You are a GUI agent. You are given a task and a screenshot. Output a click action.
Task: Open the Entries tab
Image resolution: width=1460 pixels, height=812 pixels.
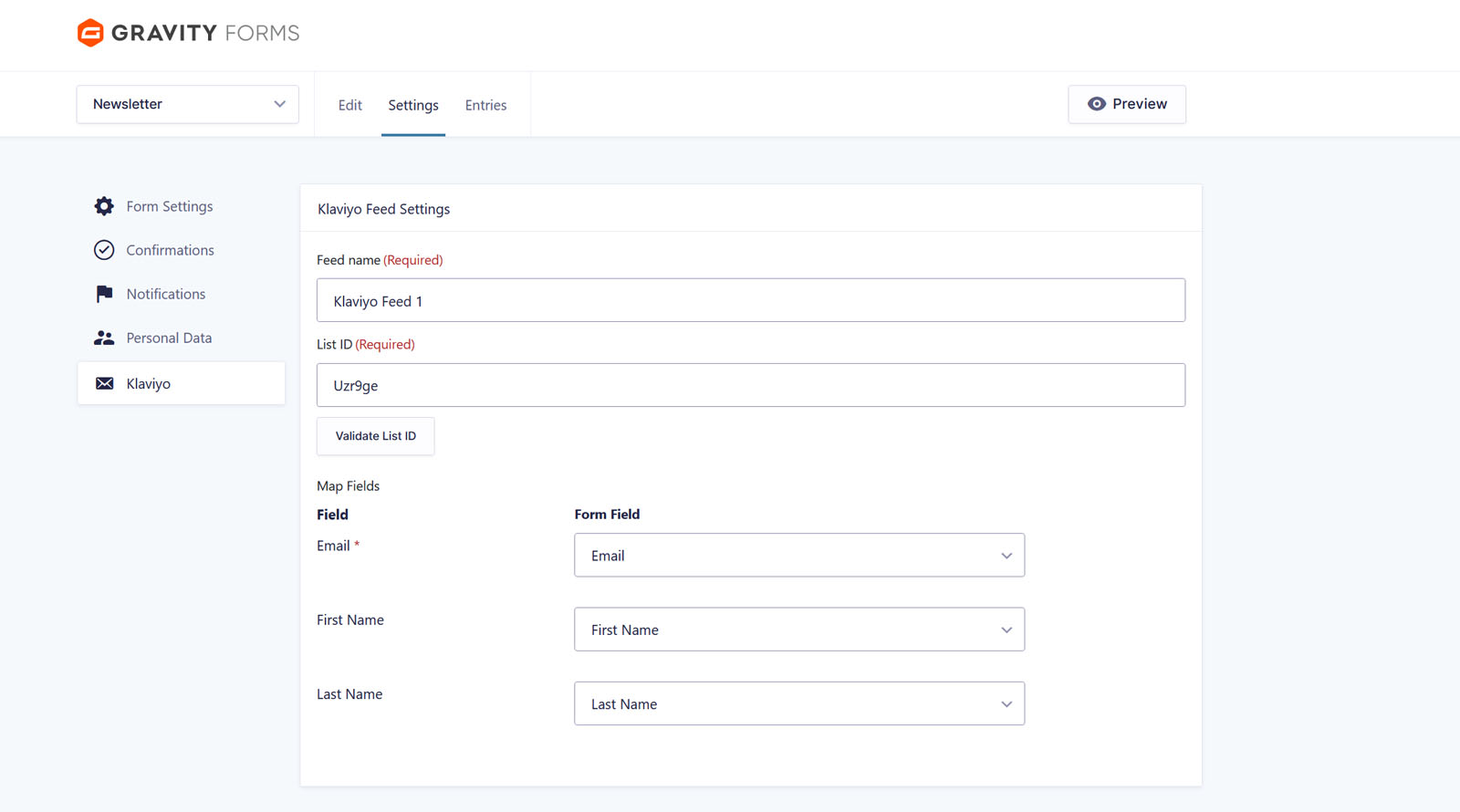[485, 105]
